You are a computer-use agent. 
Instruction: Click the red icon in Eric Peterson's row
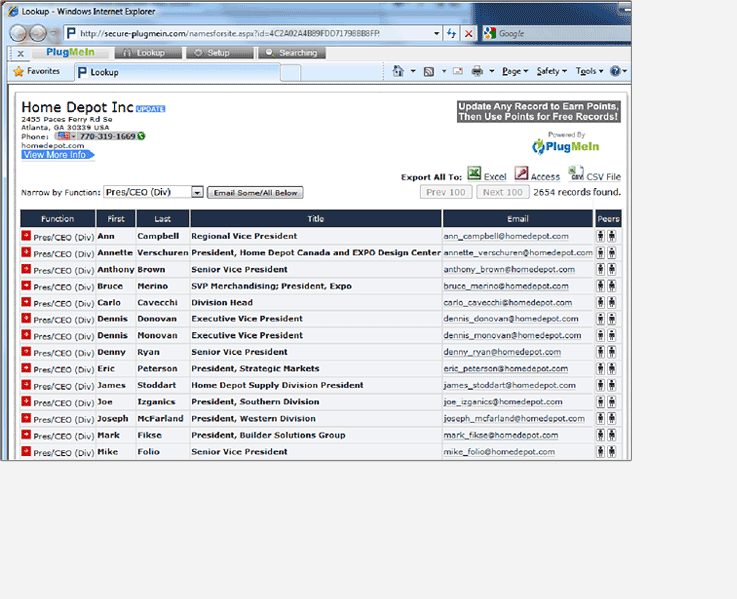coord(26,368)
